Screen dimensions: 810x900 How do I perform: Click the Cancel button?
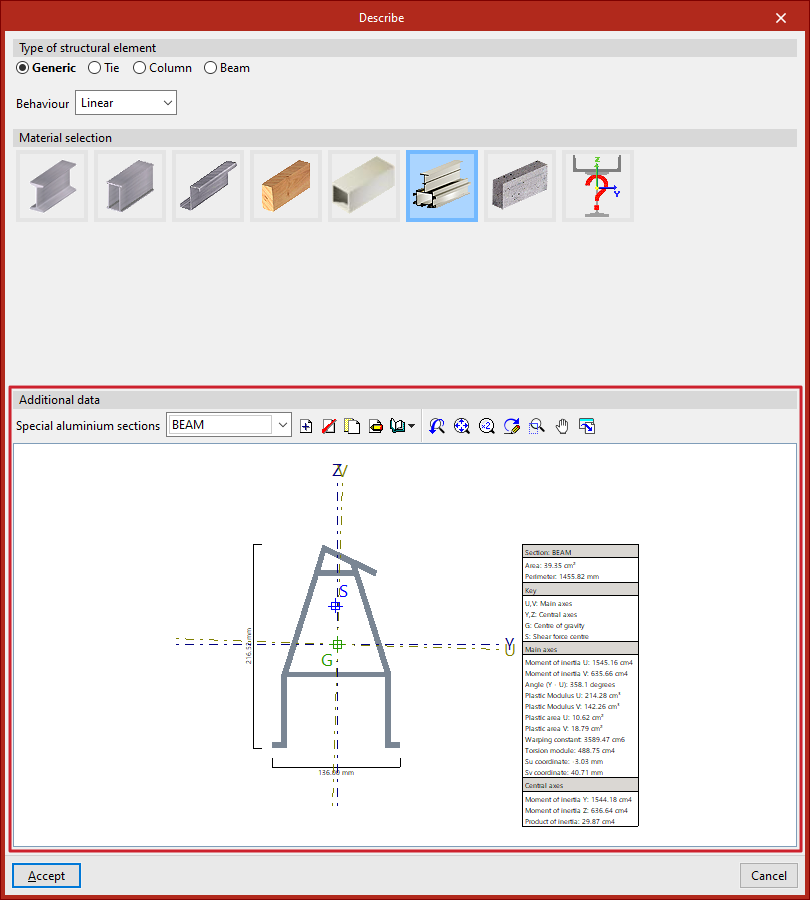(769, 876)
